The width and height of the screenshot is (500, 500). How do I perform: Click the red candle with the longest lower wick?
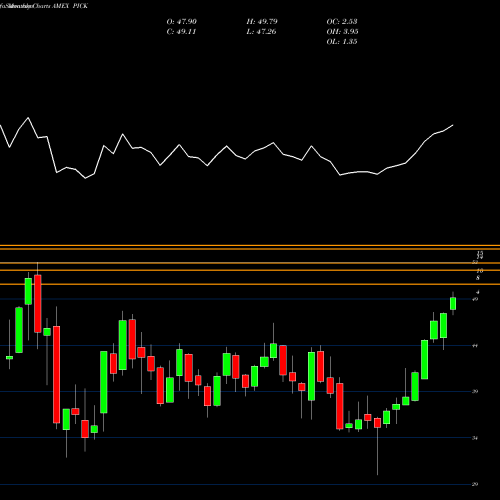[x=377, y=423]
